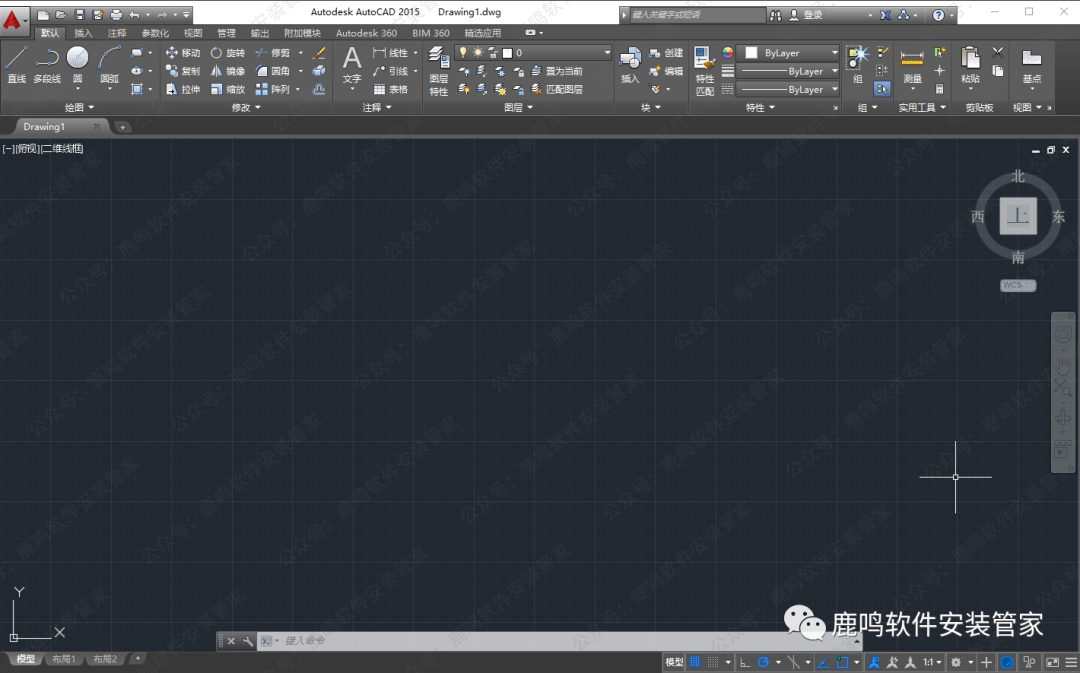Expand the Draw (绘图) panel
The width and height of the screenshot is (1080, 673).
(x=79, y=107)
